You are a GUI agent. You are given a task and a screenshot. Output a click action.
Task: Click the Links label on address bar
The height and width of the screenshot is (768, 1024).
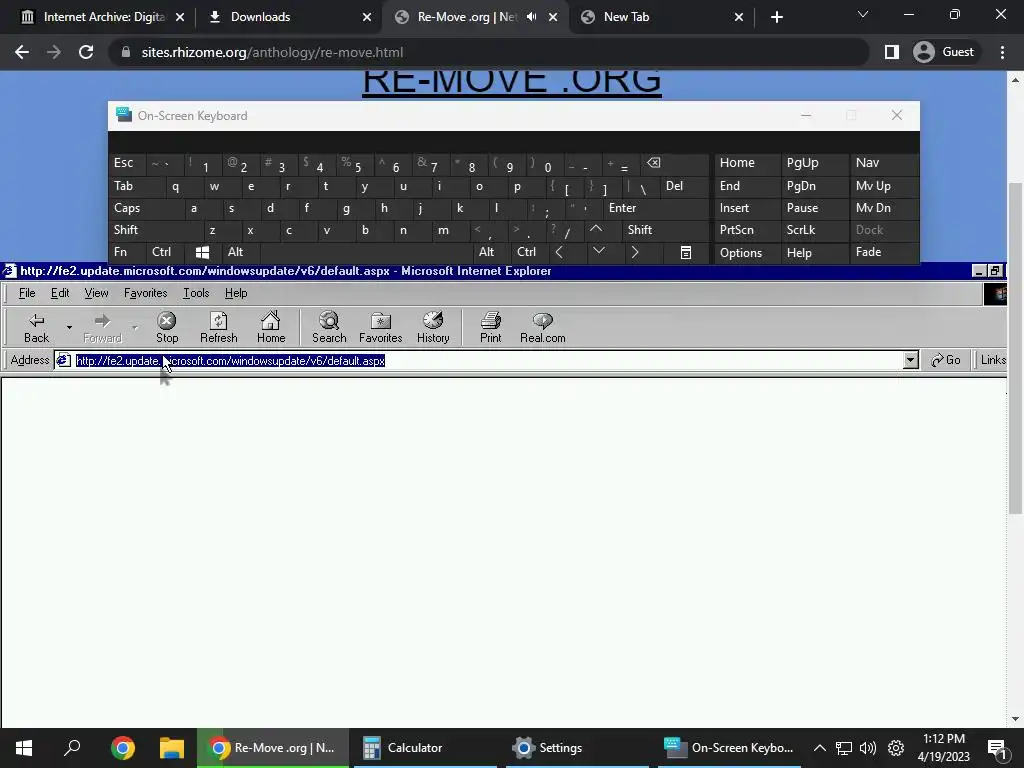(993, 360)
